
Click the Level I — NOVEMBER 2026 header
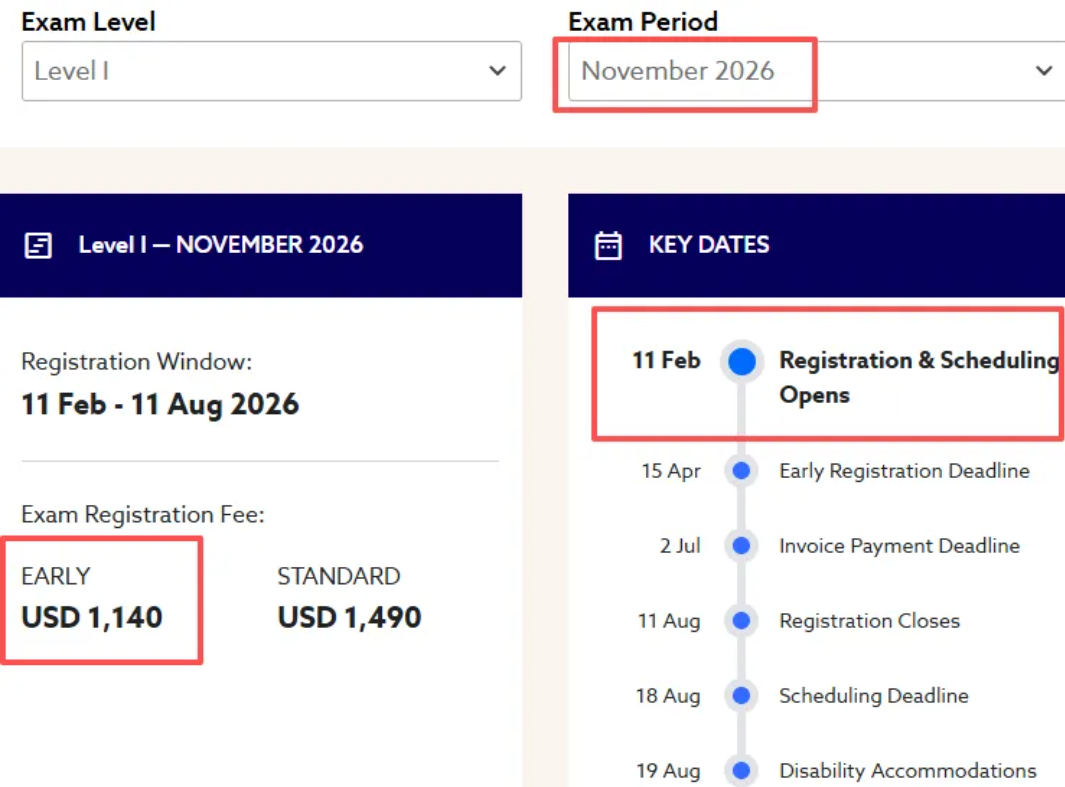tap(220, 245)
